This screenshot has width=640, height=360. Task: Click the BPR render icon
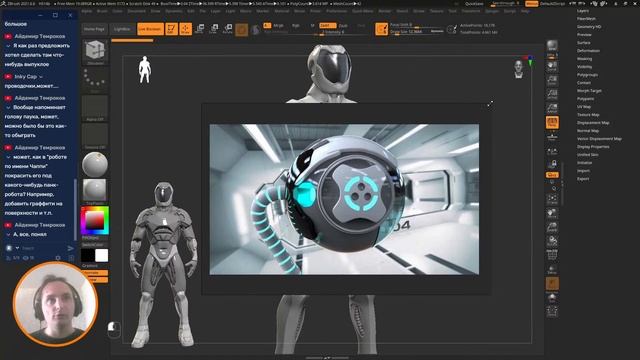click(x=552, y=45)
